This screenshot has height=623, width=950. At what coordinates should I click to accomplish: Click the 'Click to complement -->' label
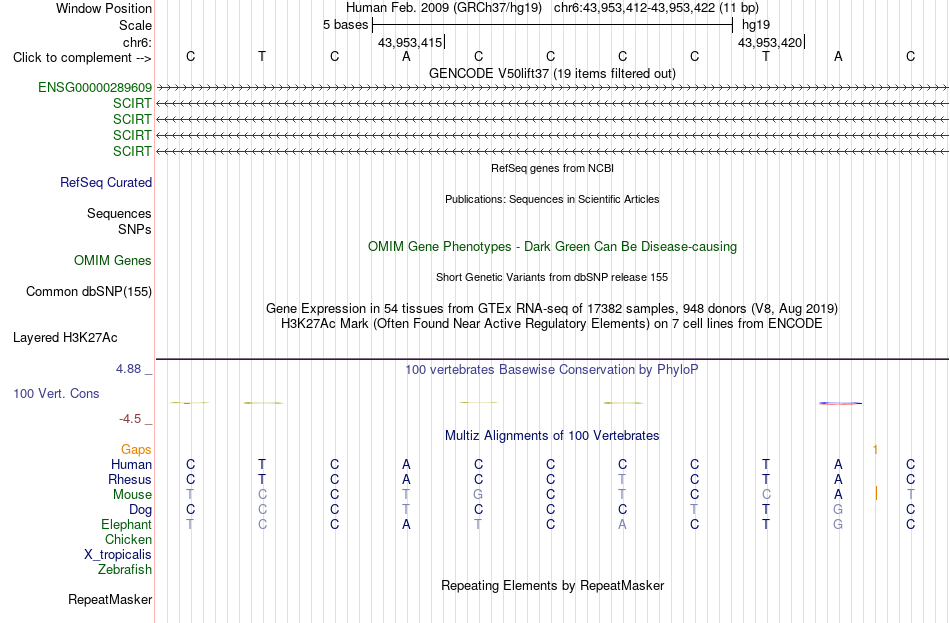point(82,58)
